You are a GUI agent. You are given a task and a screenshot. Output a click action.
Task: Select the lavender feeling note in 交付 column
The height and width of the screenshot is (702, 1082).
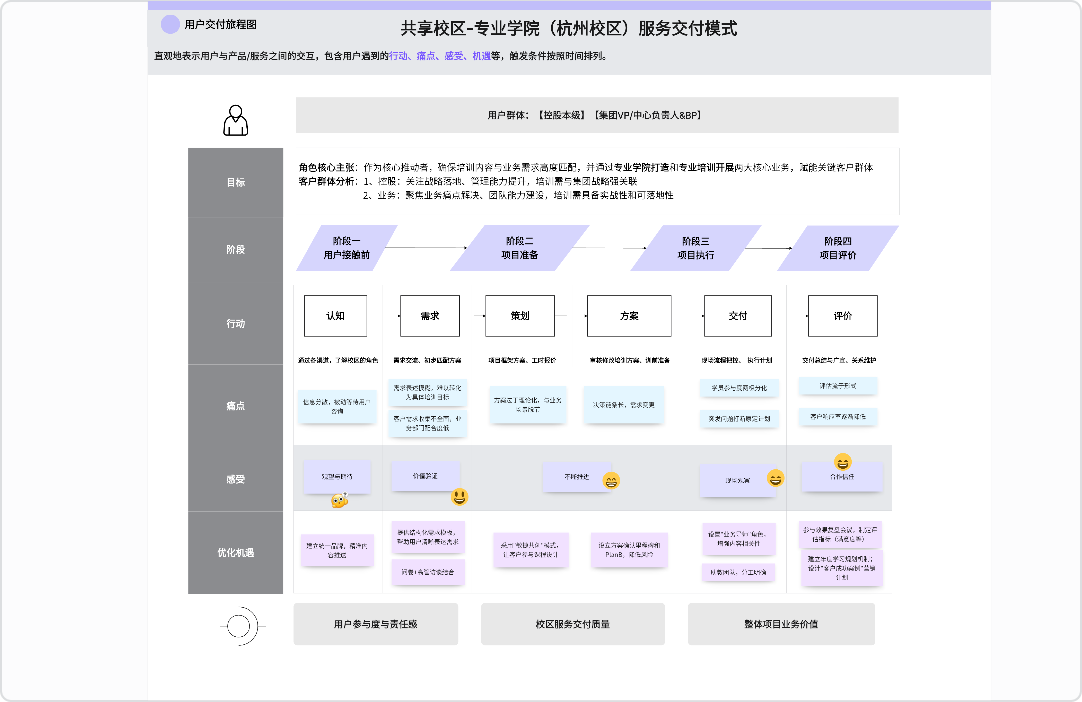(x=738, y=480)
